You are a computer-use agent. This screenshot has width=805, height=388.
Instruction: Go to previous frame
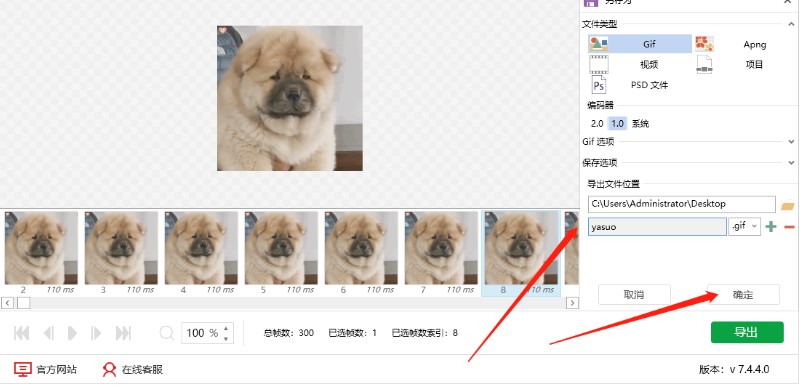click(49, 333)
